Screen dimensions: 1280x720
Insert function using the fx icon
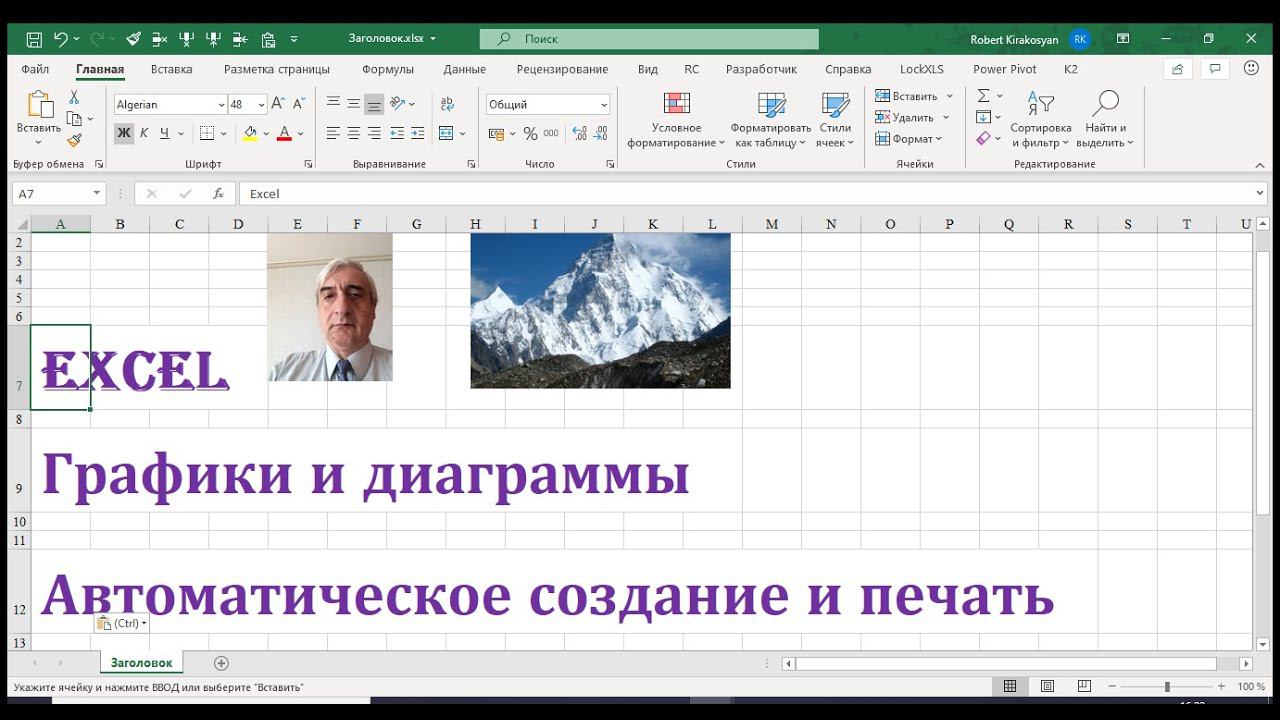[218, 194]
